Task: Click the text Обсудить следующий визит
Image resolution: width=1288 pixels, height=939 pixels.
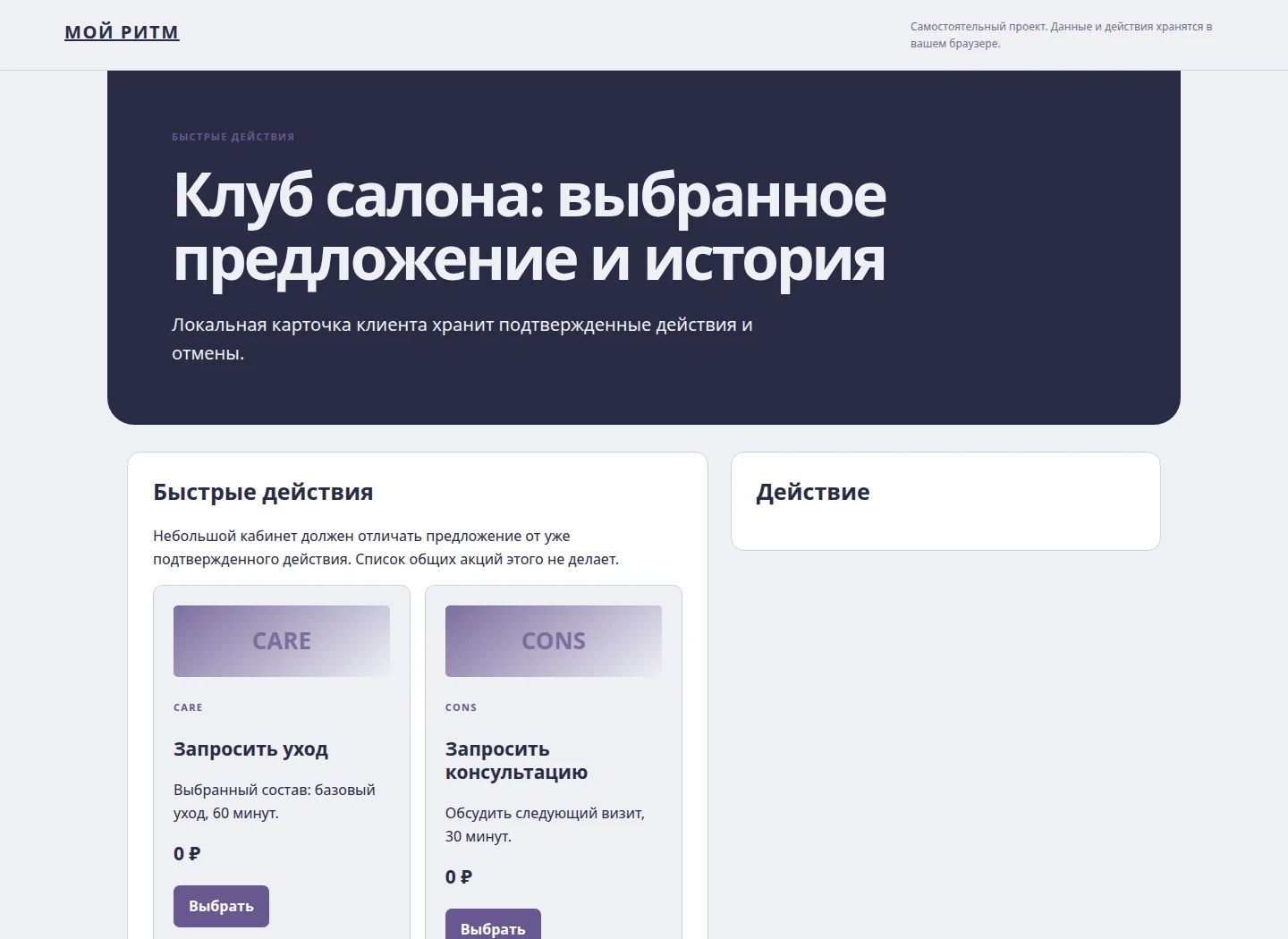Action: [x=545, y=825]
